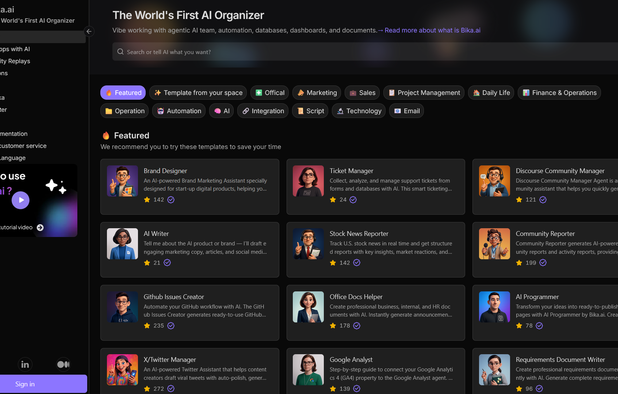Click the Github Issues Creator avatar
The image size is (618, 394).
(x=122, y=307)
